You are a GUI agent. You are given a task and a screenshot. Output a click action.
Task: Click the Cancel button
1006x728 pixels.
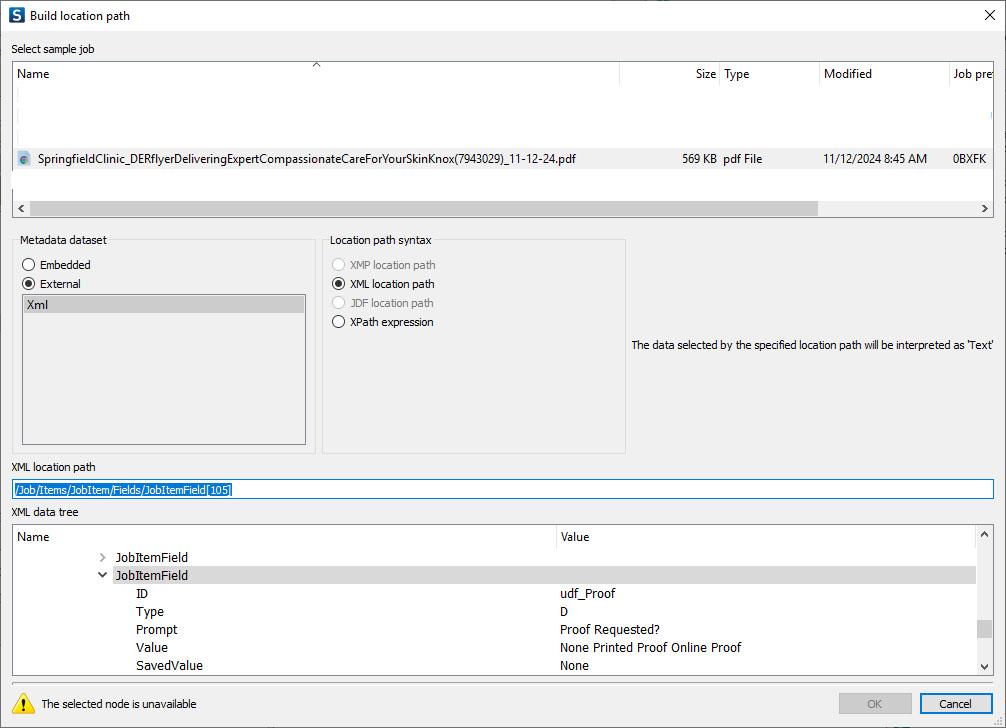[955, 704]
